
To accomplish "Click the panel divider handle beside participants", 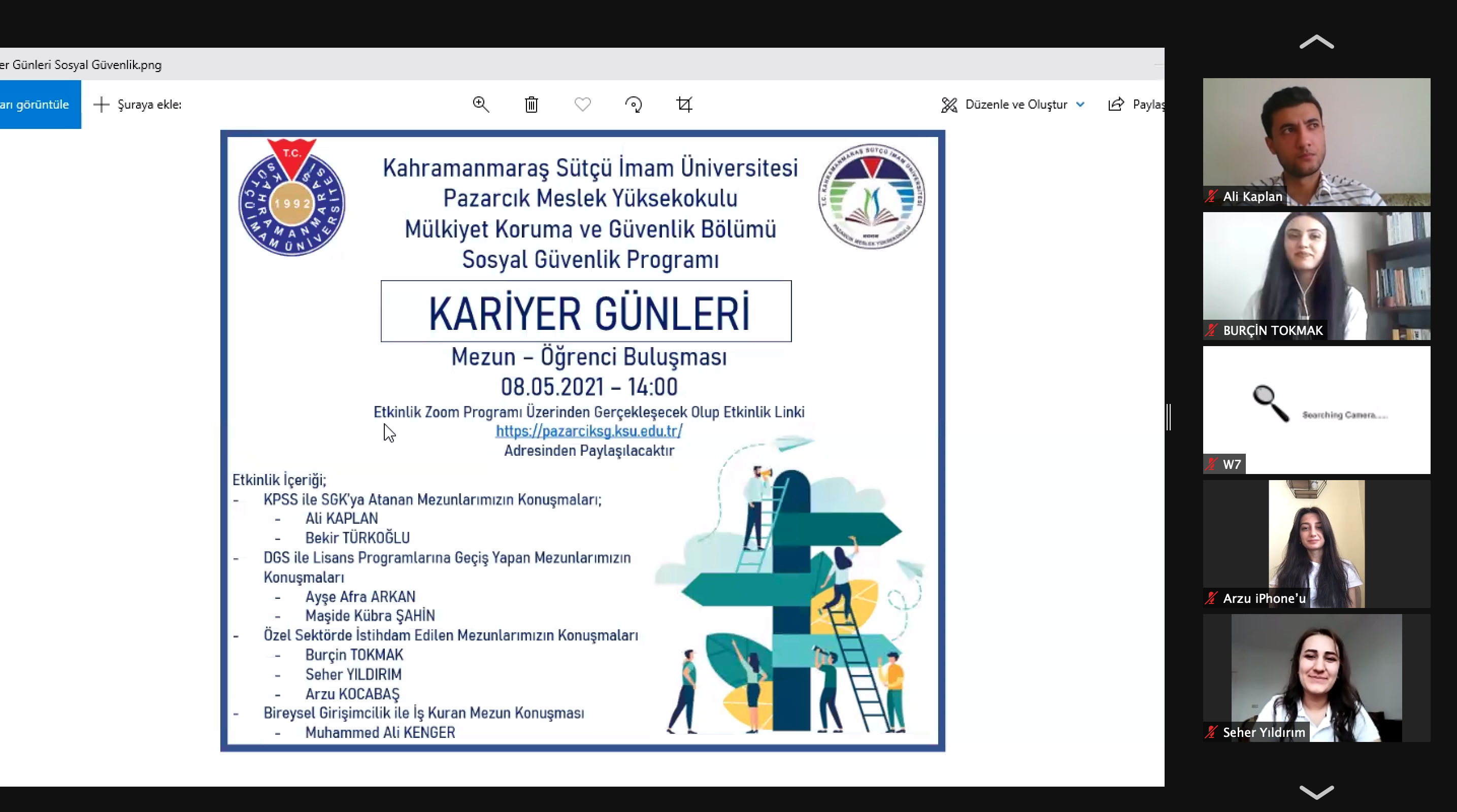I will (1168, 417).
